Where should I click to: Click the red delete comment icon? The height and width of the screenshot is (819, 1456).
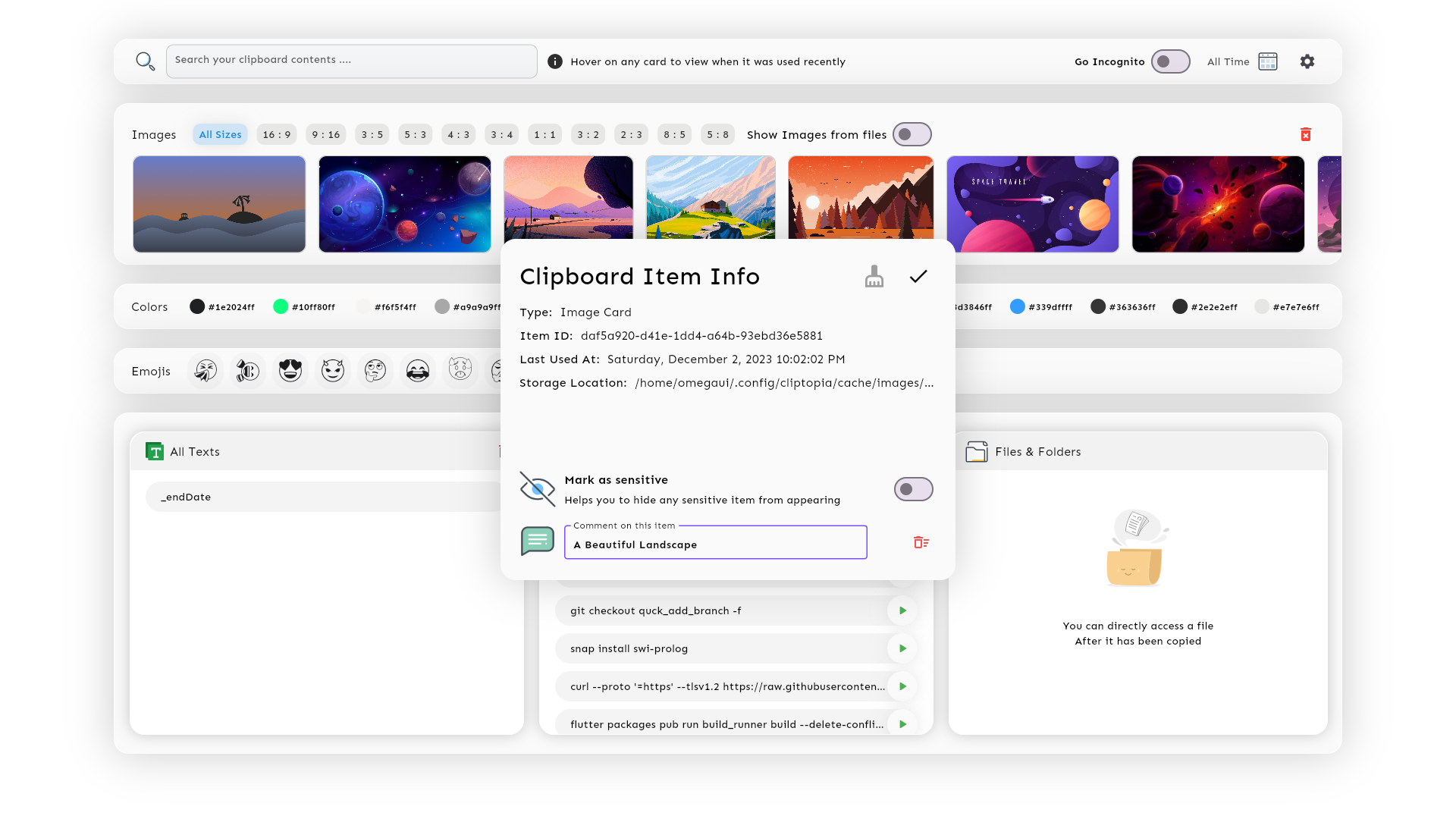click(x=921, y=542)
